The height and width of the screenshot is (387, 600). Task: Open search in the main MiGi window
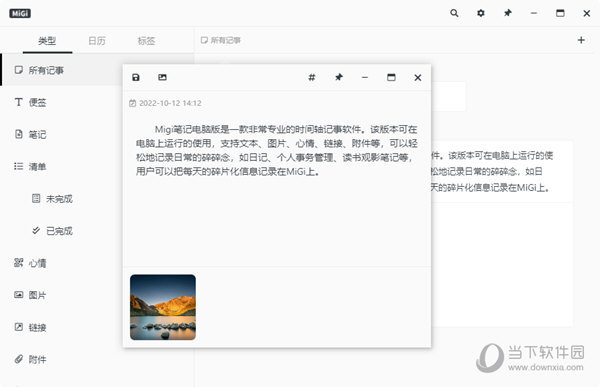coord(454,13)
